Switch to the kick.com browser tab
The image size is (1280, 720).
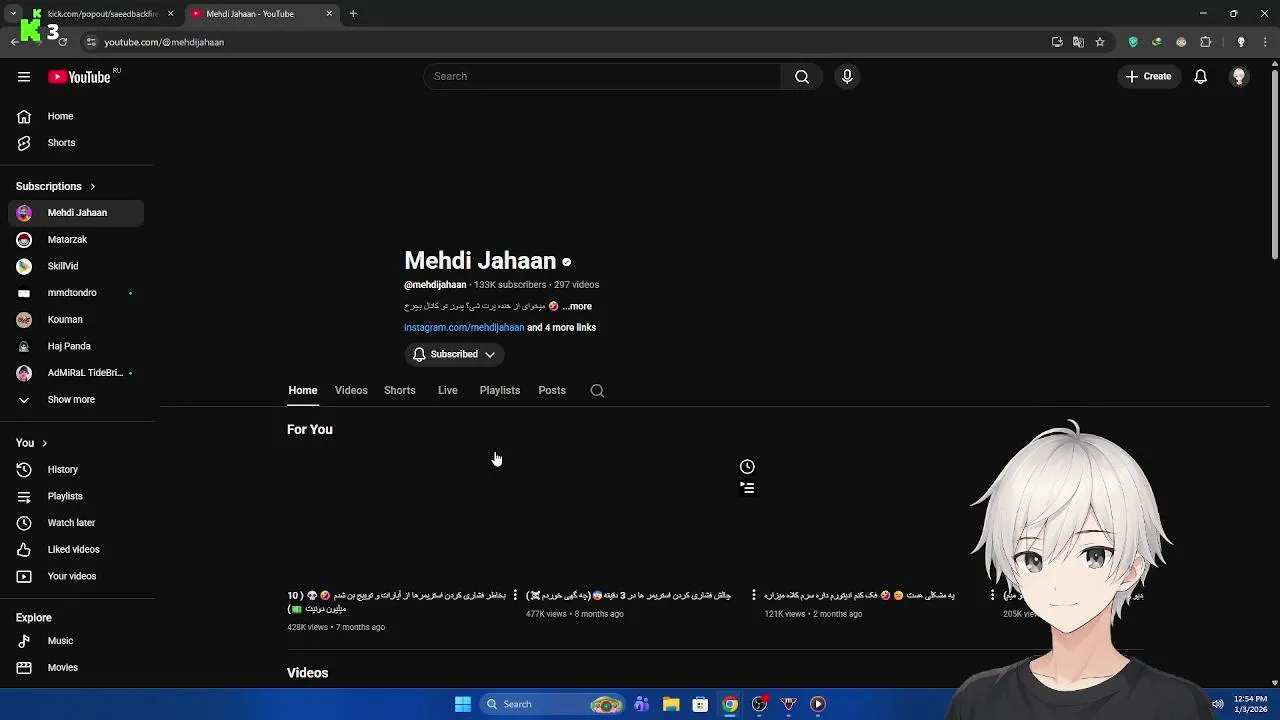[100, 14]
